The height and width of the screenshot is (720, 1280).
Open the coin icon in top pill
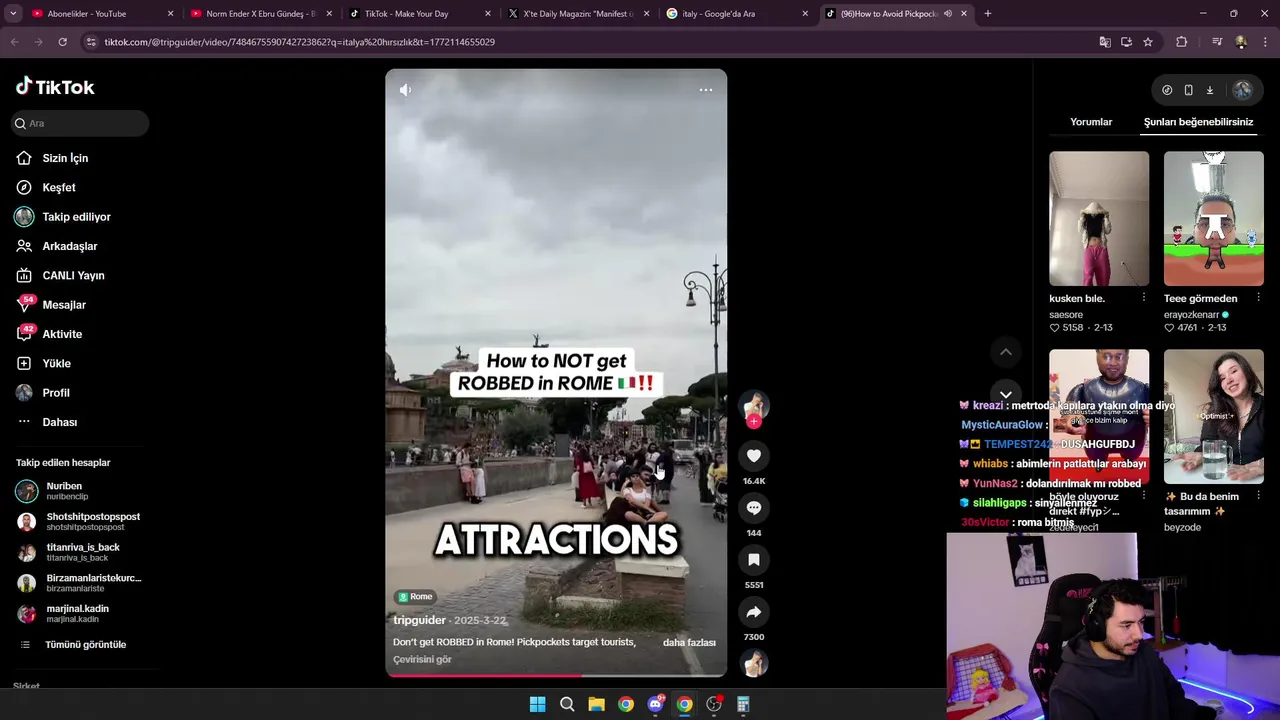click(x=1167, y=90)
